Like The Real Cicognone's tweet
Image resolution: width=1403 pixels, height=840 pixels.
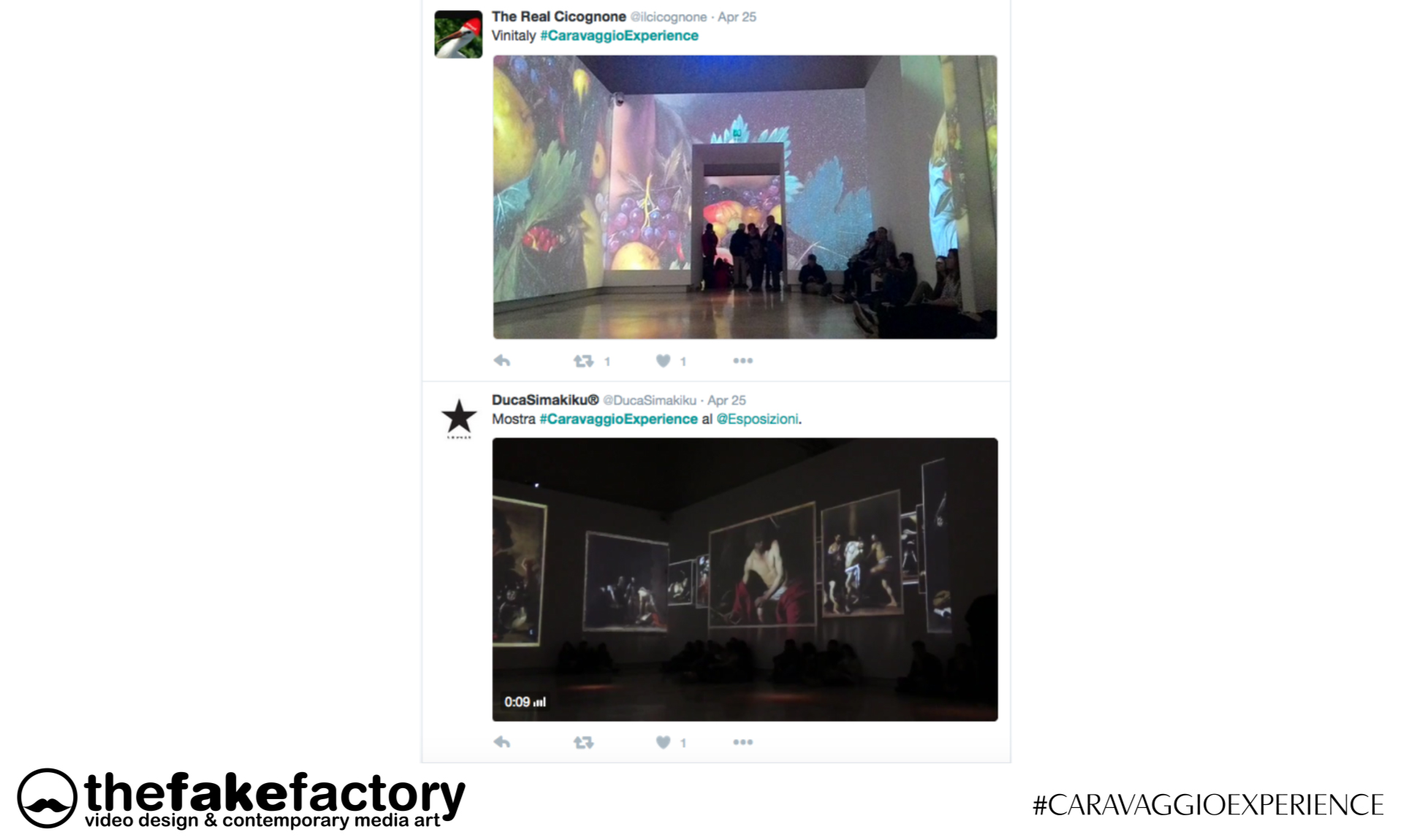[x=663, y=361]
